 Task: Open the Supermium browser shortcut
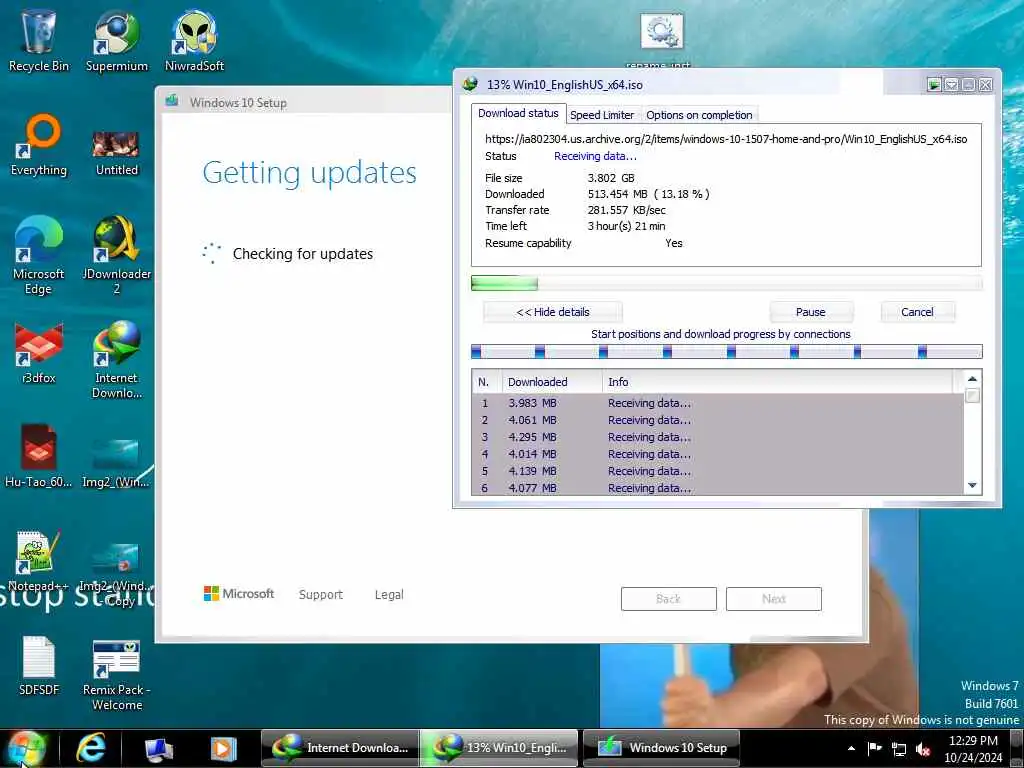pos(116,40)
